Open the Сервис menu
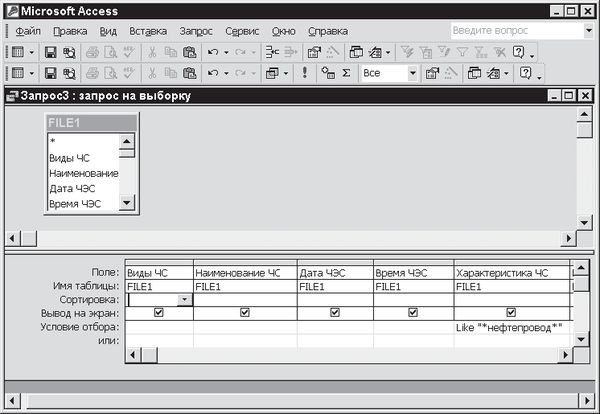The image size is (600, 414). (x=242, y=31)
